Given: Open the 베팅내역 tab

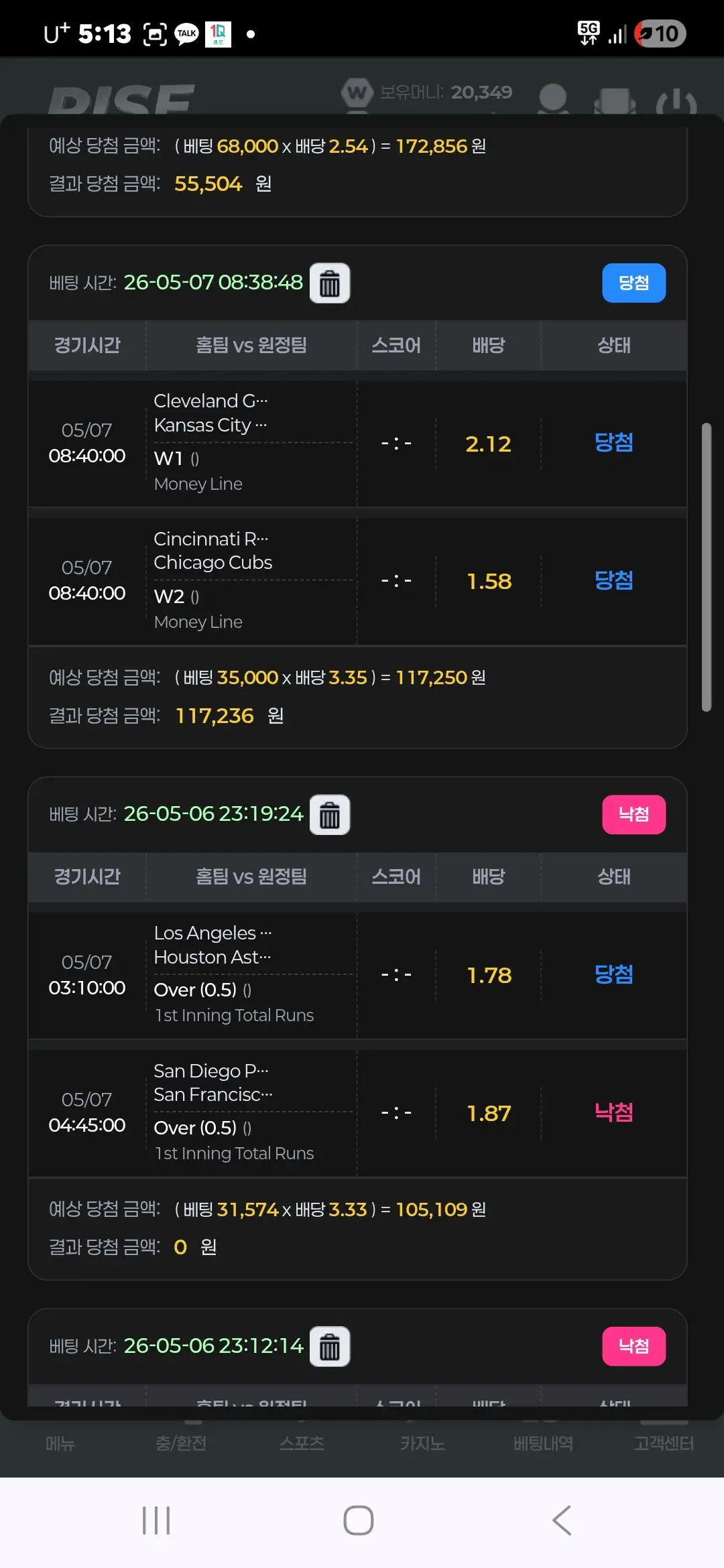Looking at the screenshot, I should pyautogui.click(x=543, y=1443).
